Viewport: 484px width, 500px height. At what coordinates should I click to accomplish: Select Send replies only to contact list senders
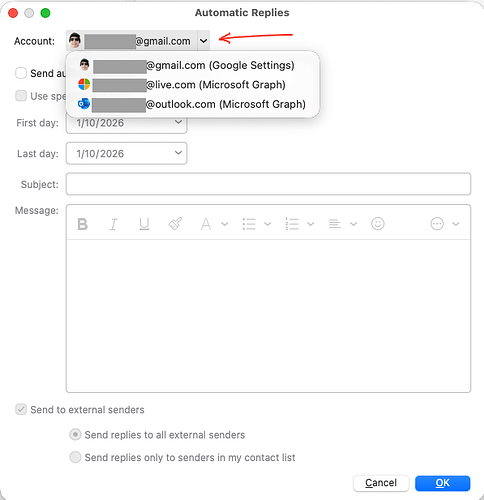[x=75, y=457]
